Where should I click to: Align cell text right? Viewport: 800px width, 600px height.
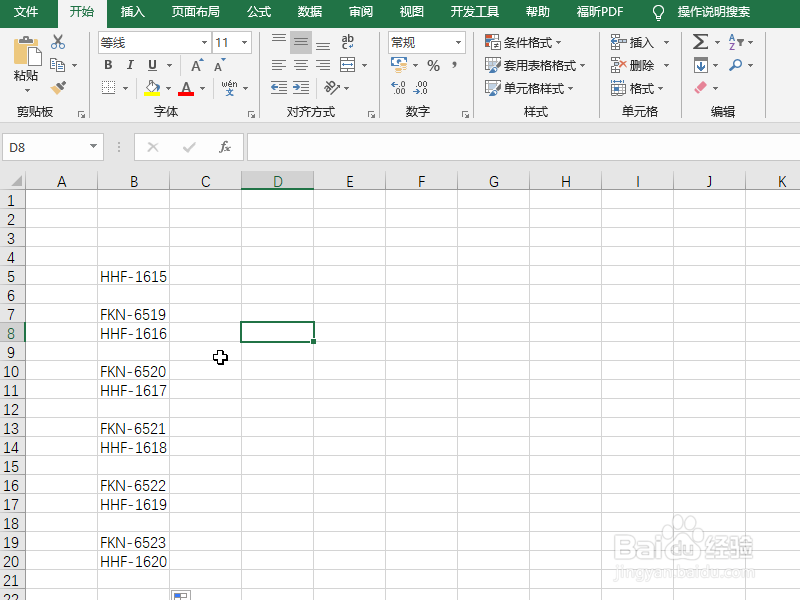point(323,65)
